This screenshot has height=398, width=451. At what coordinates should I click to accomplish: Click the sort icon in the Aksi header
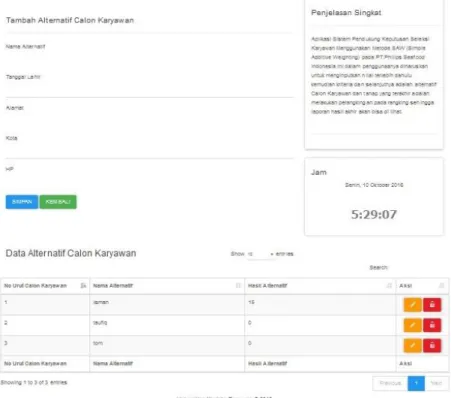[442, 286]
